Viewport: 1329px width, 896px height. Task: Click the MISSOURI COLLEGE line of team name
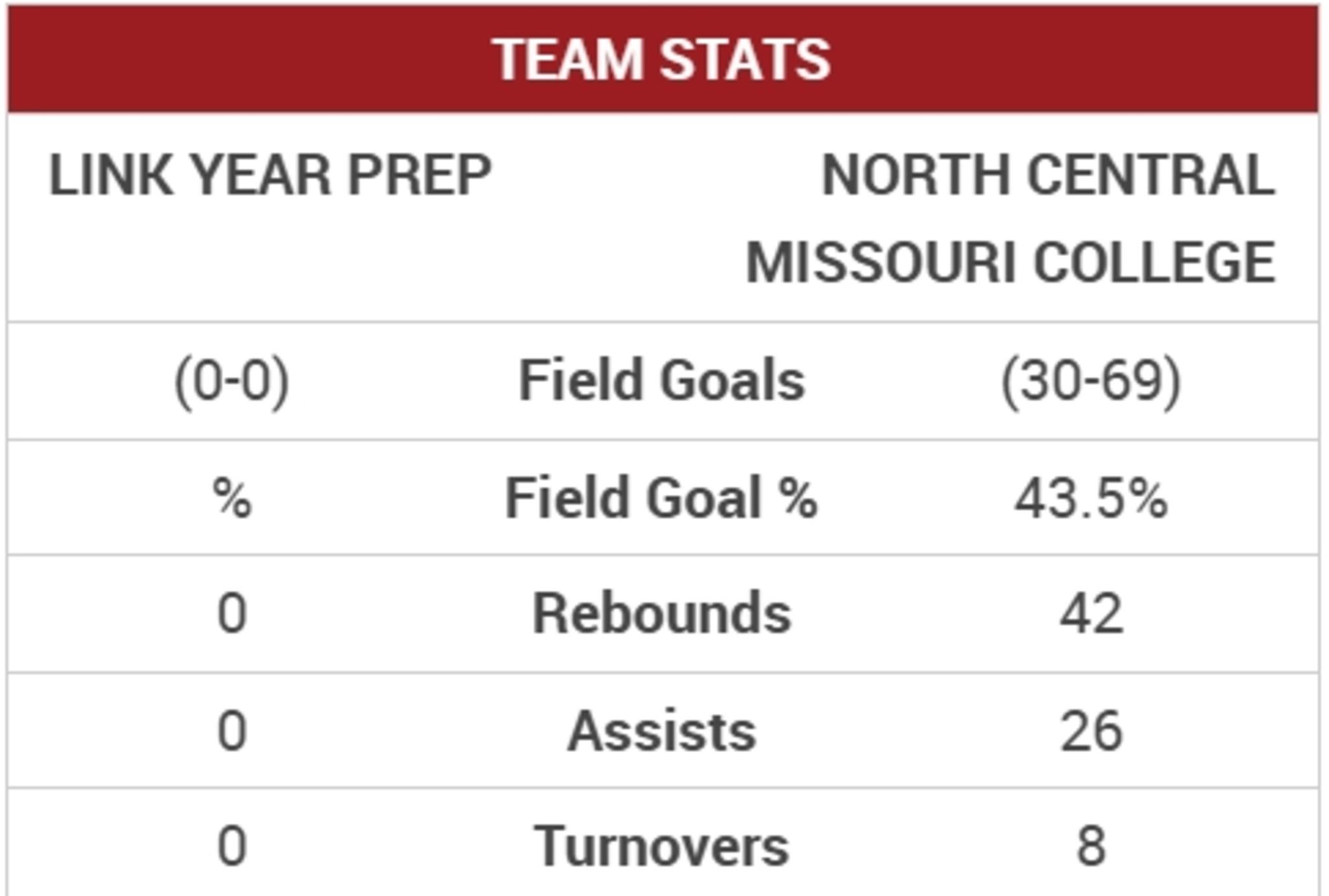(1010, 263)
